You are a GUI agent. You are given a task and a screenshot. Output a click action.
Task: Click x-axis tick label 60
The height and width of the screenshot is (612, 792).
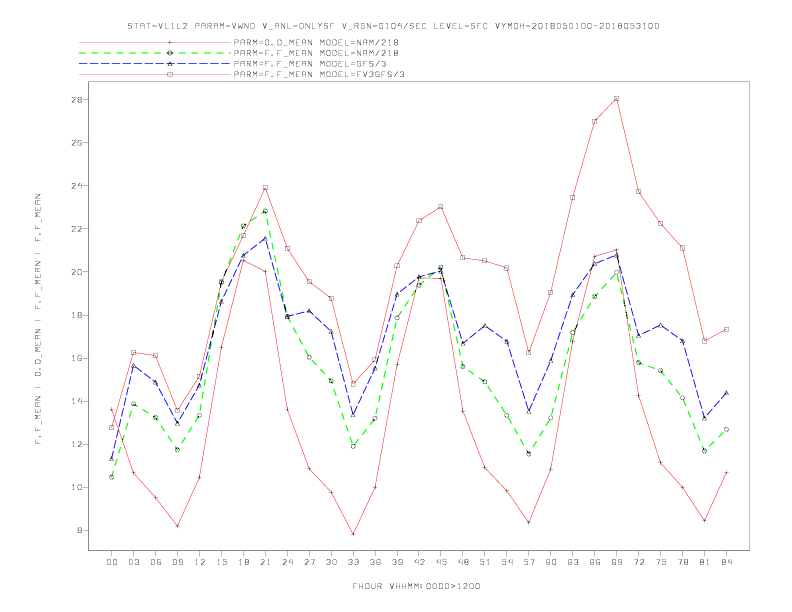[551, 562]
